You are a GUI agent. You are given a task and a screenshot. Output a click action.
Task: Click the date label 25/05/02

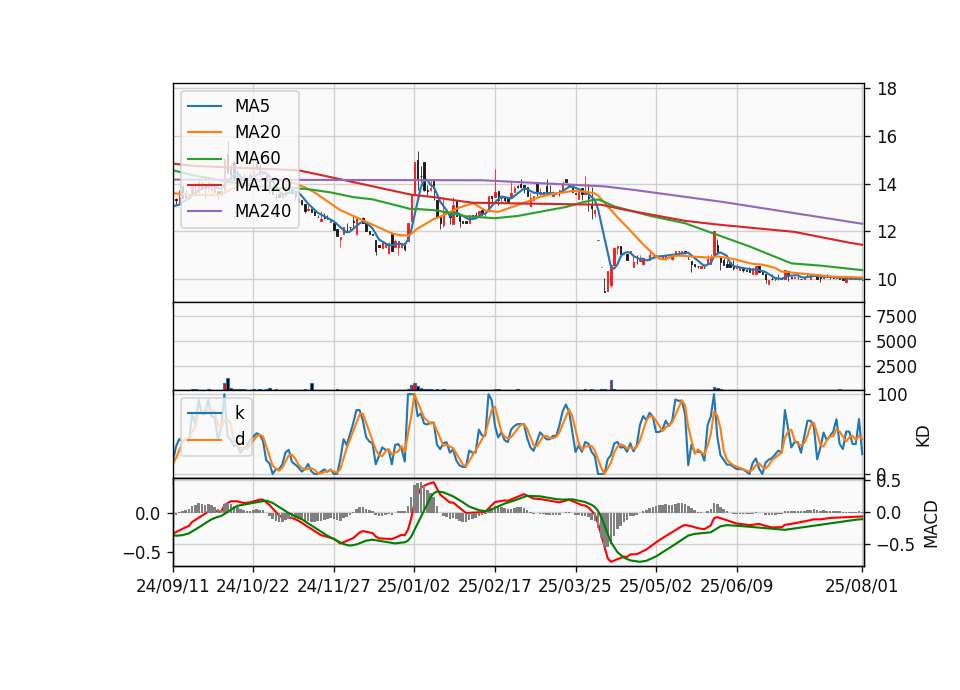(x=656, y=587)
